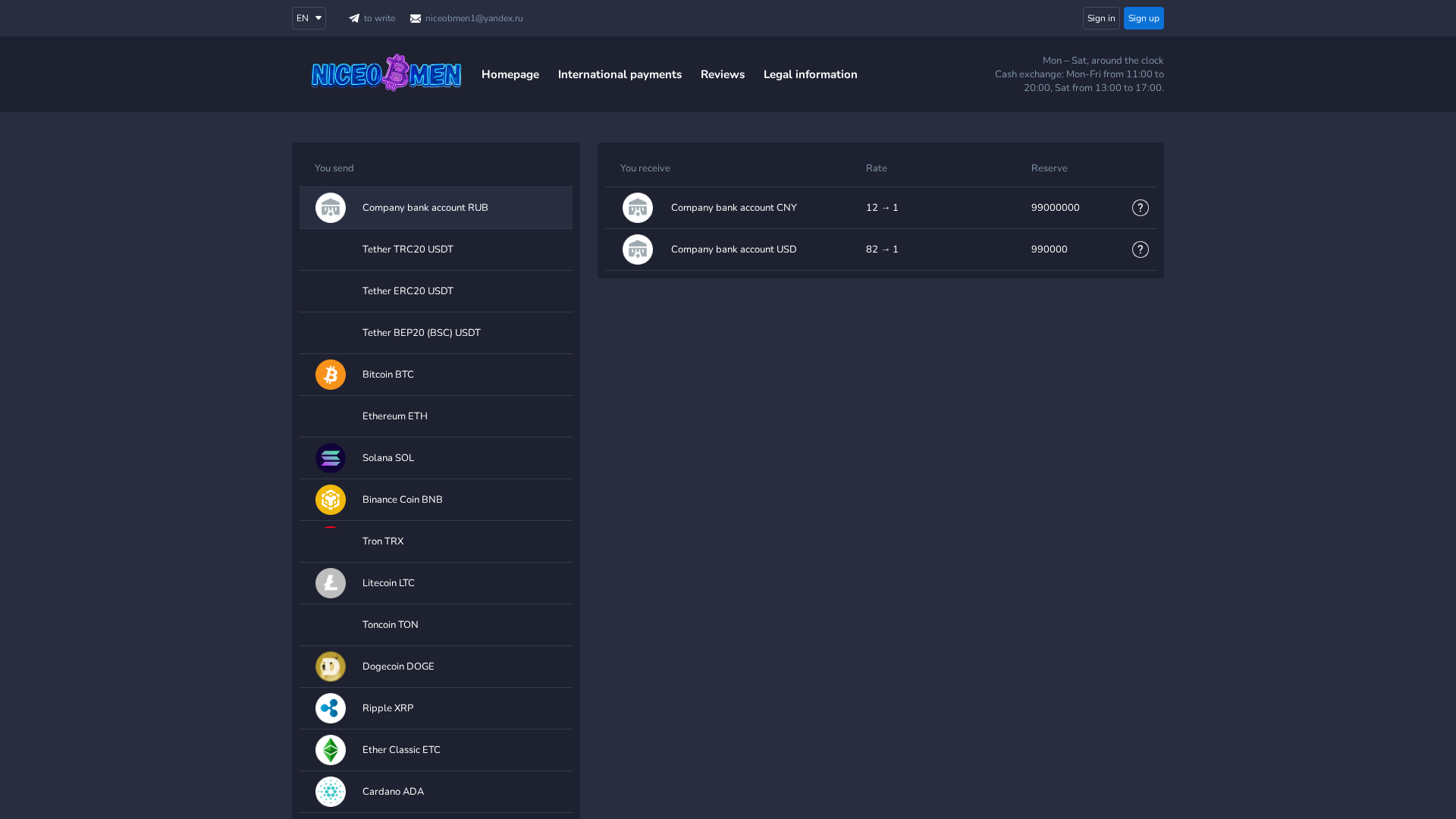This screenshot has height=819, width=1456.
Task: Click the Bitcoin BTC coin icon
Action: [x=331, y=375]
